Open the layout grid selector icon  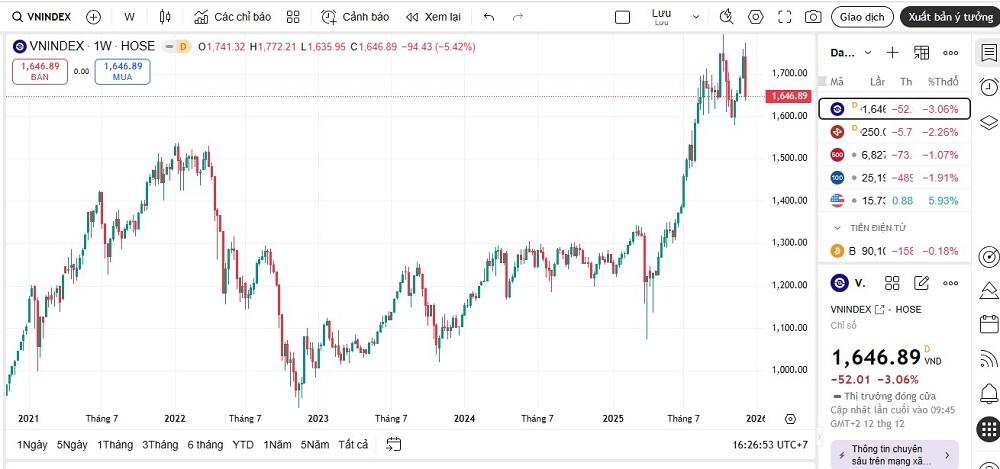293,17
